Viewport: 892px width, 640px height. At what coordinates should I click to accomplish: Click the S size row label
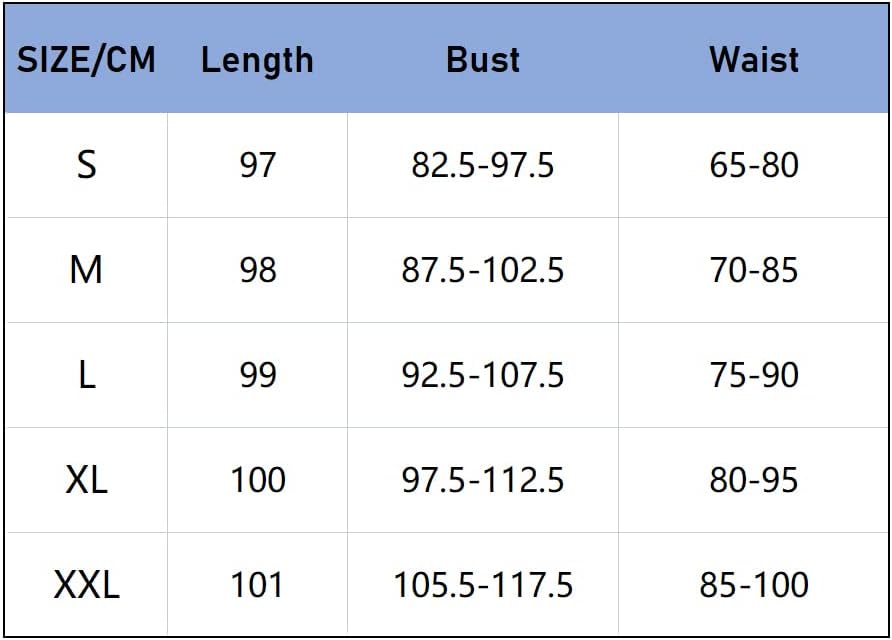coord(87,165)
